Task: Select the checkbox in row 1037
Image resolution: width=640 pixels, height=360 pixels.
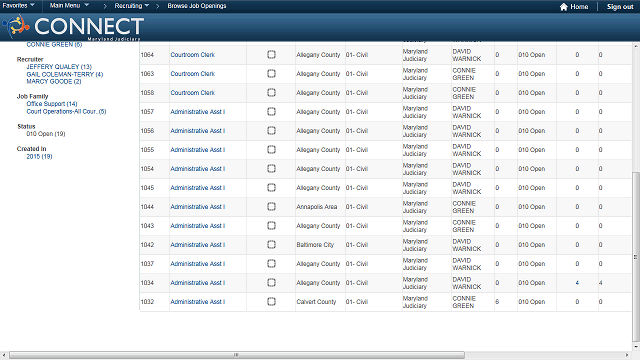Action: (x=271, y=264)
